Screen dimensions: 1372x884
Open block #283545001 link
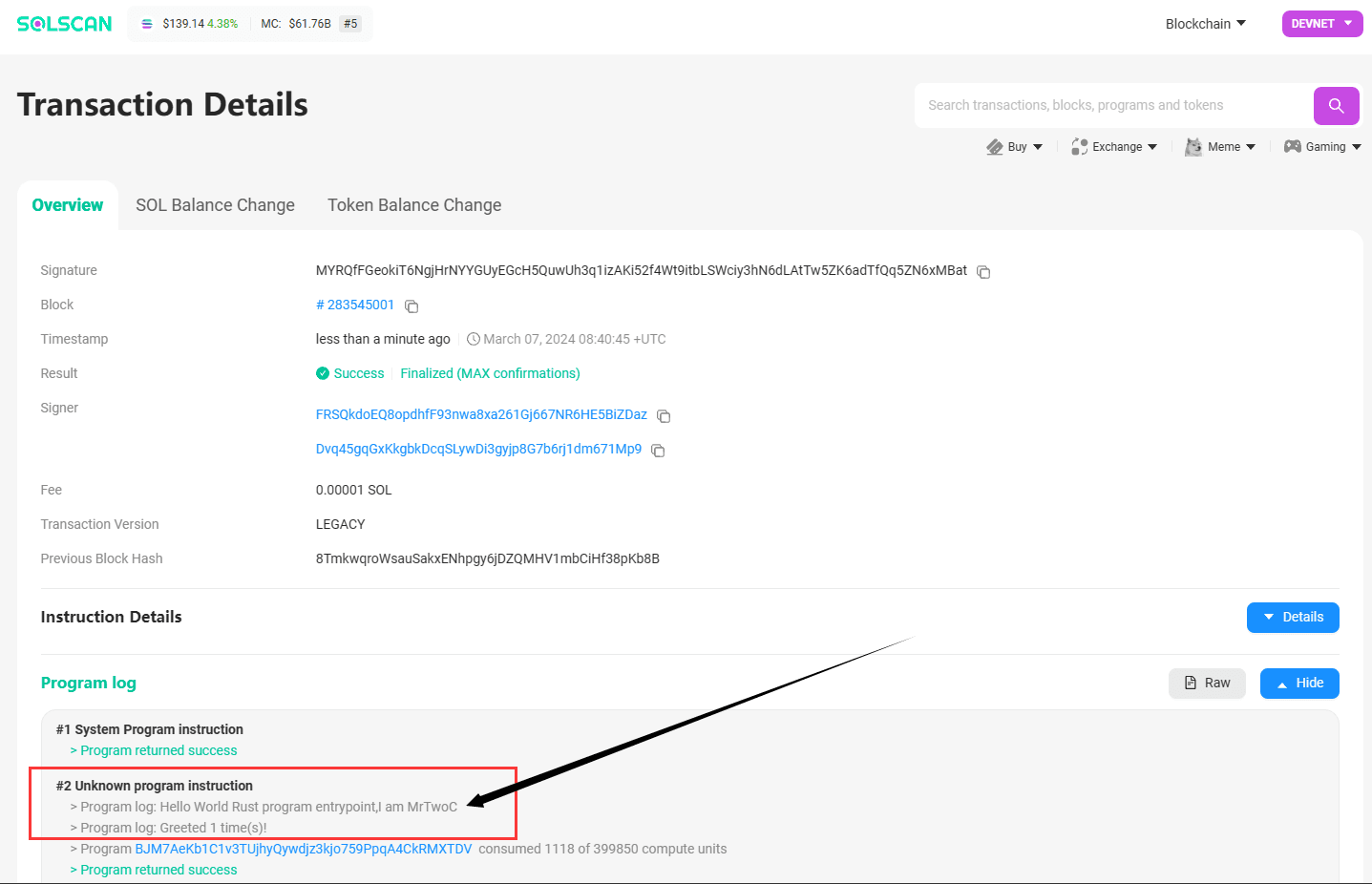point(355,305)
